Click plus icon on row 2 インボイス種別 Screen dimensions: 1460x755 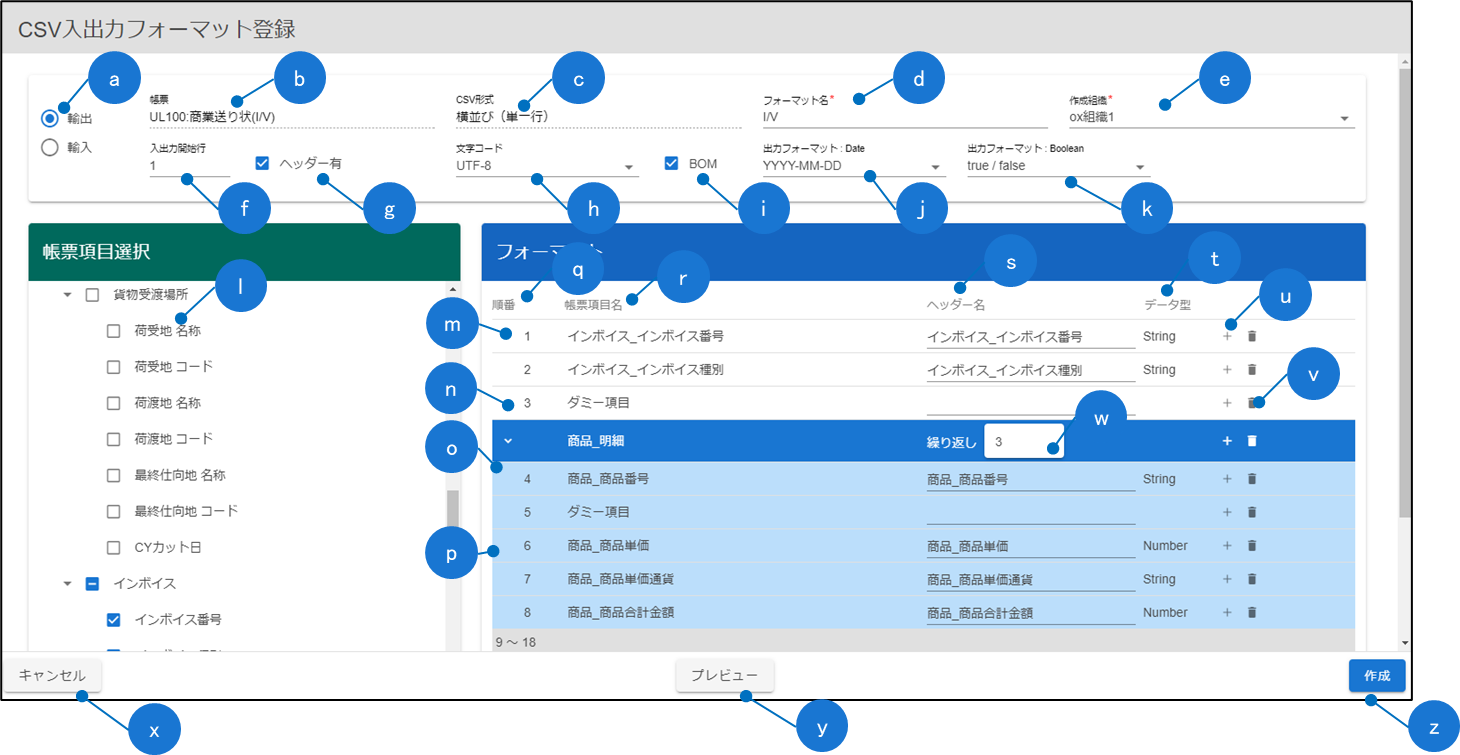tap(1227, 370)
